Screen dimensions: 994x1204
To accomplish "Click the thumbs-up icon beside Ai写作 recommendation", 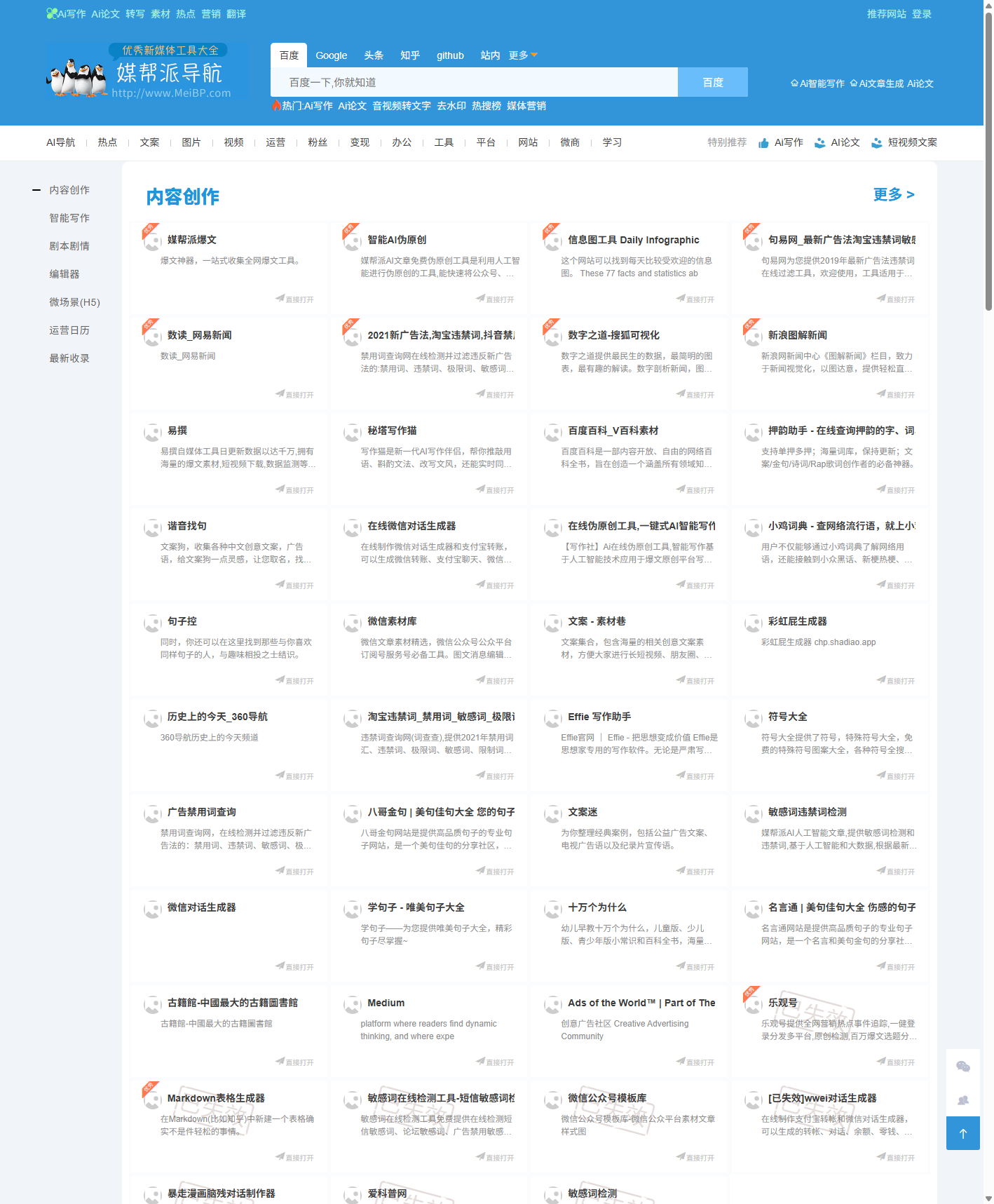I will point(763,143).
